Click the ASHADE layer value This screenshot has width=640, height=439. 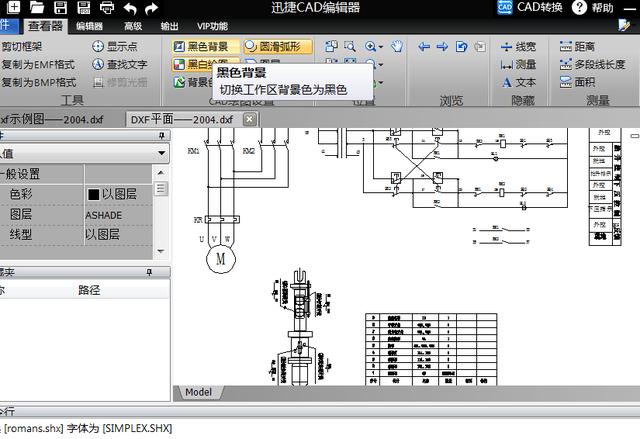pyautogui.click(x=104, y=215)
